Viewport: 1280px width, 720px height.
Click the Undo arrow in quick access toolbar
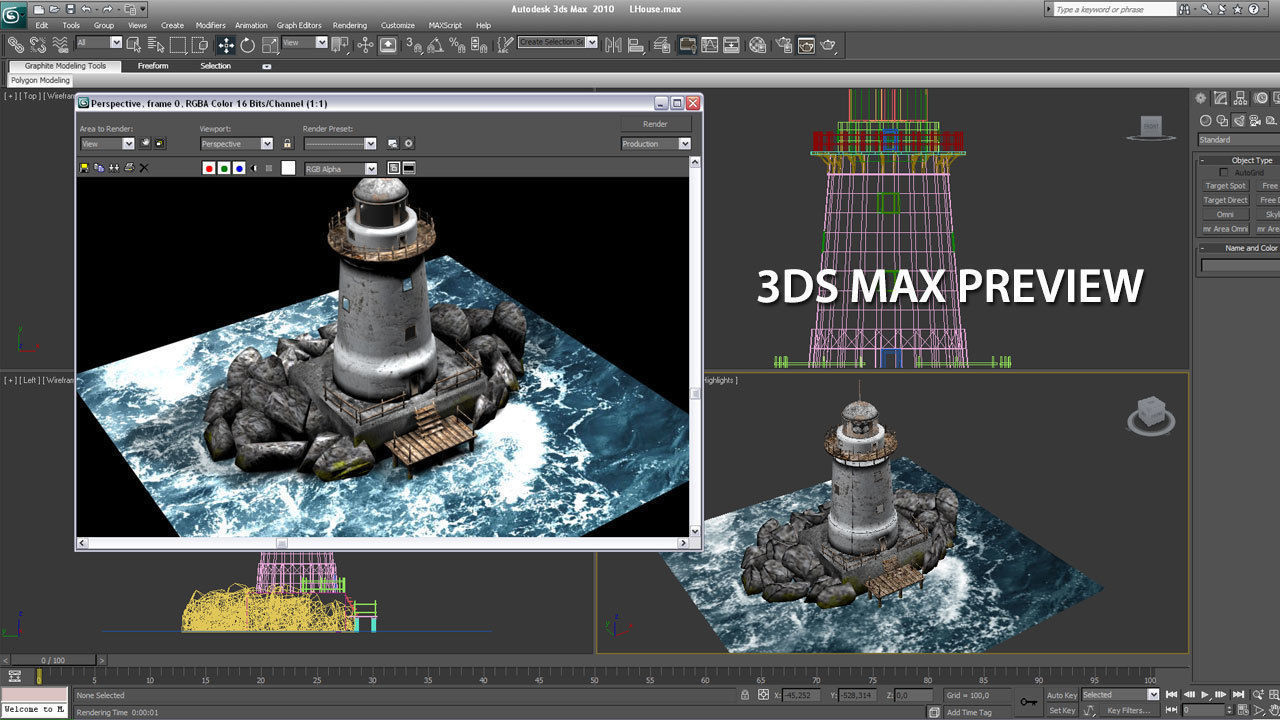point(86,9)
